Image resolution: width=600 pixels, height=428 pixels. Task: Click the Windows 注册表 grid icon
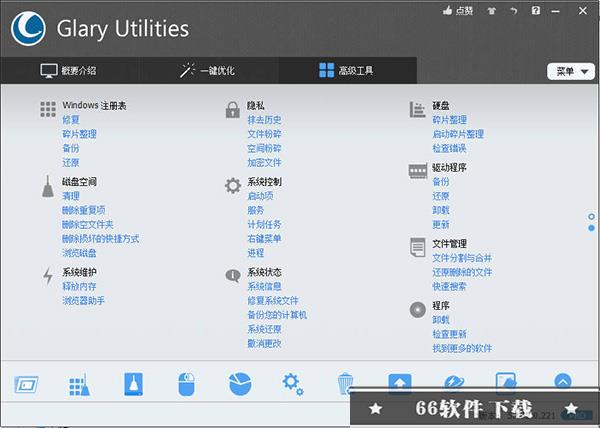[x=48, y=109]
